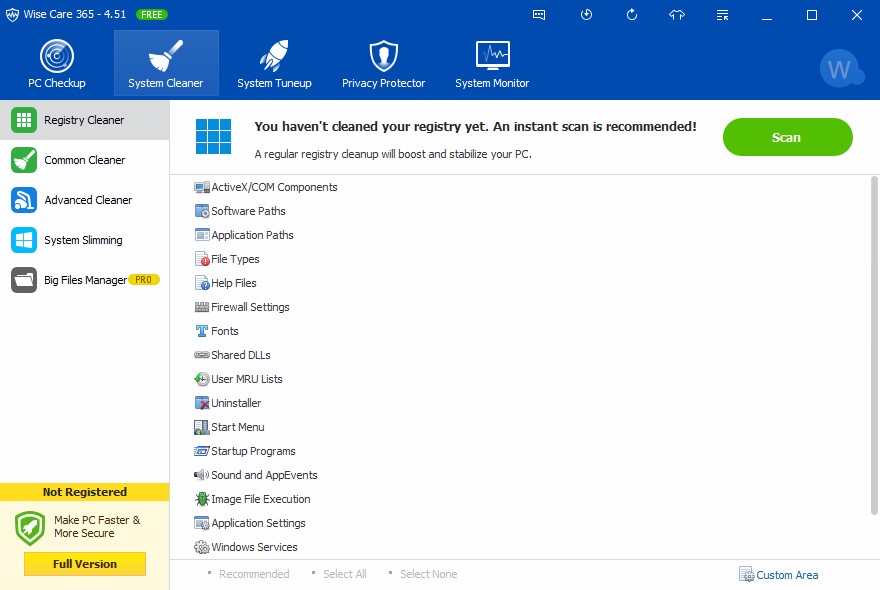Click the Application Settings icon

point(201,523)
